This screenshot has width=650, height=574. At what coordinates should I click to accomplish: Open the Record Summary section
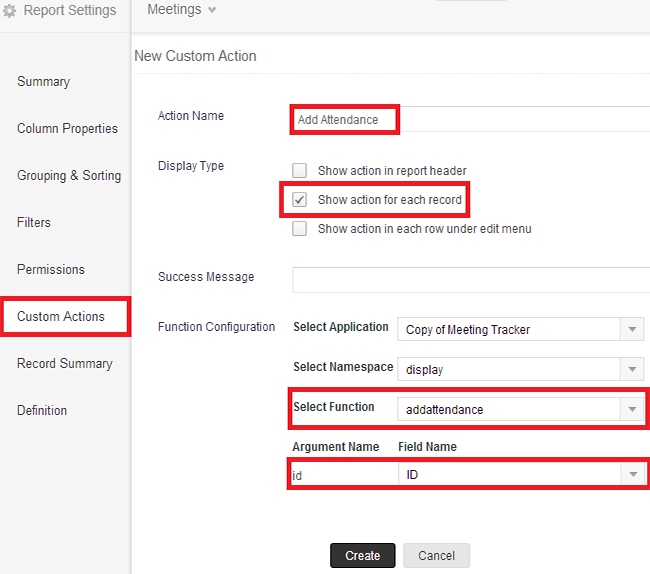click(x=64, y=364)
